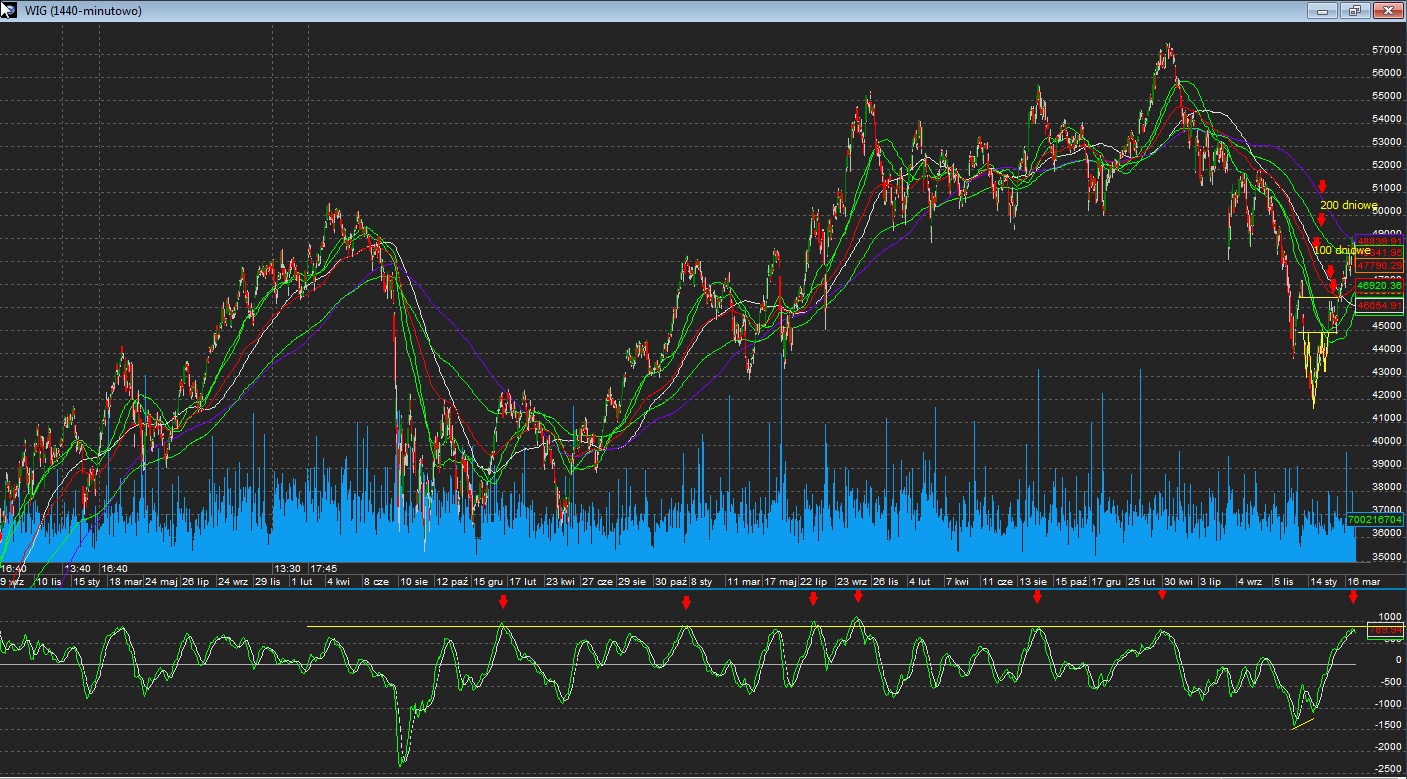
Task: Select the '200 dniowe' text annotation
Action: click(x=1348, y=205)
